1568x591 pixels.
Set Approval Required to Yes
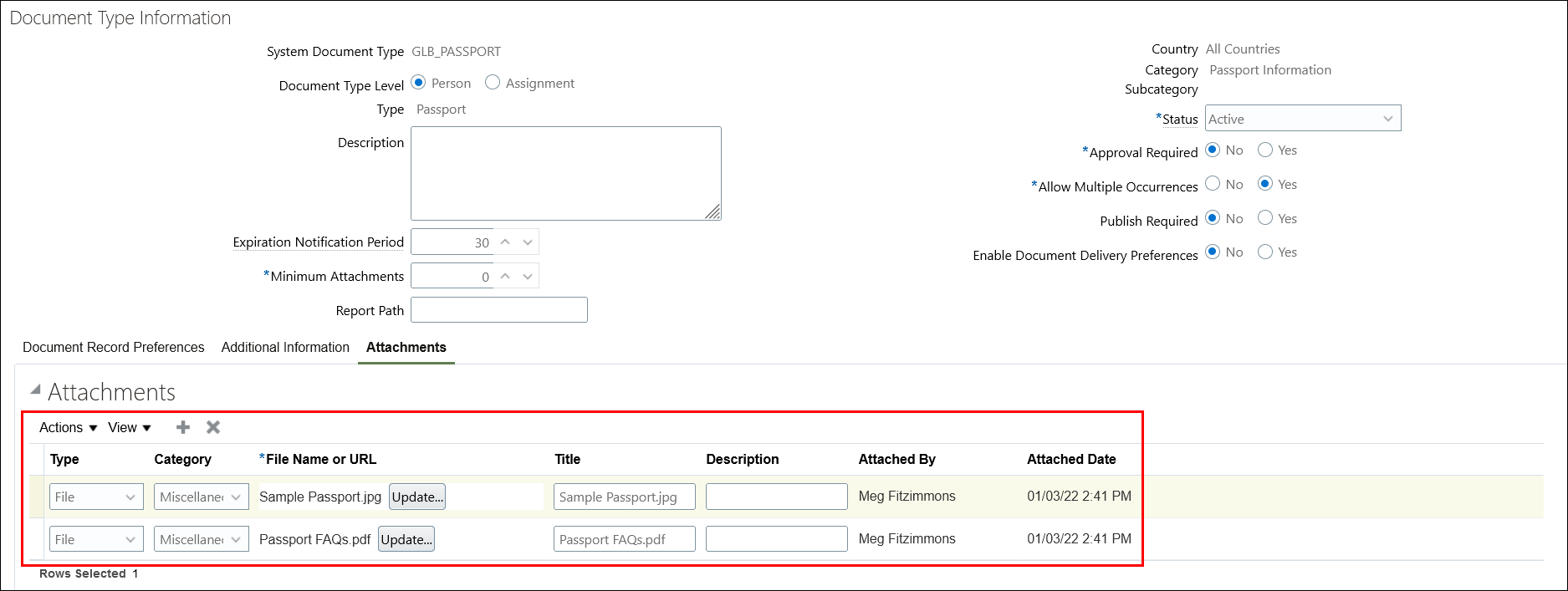click(x=1265, y=150)
